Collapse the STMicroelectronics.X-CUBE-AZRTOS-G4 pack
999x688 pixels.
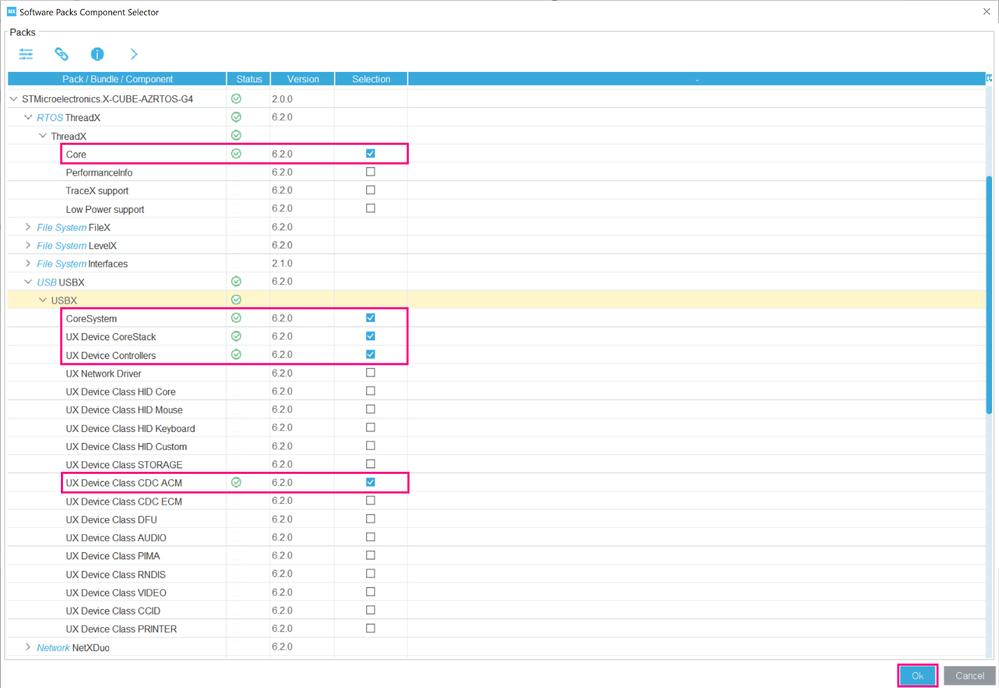point(13,99)
